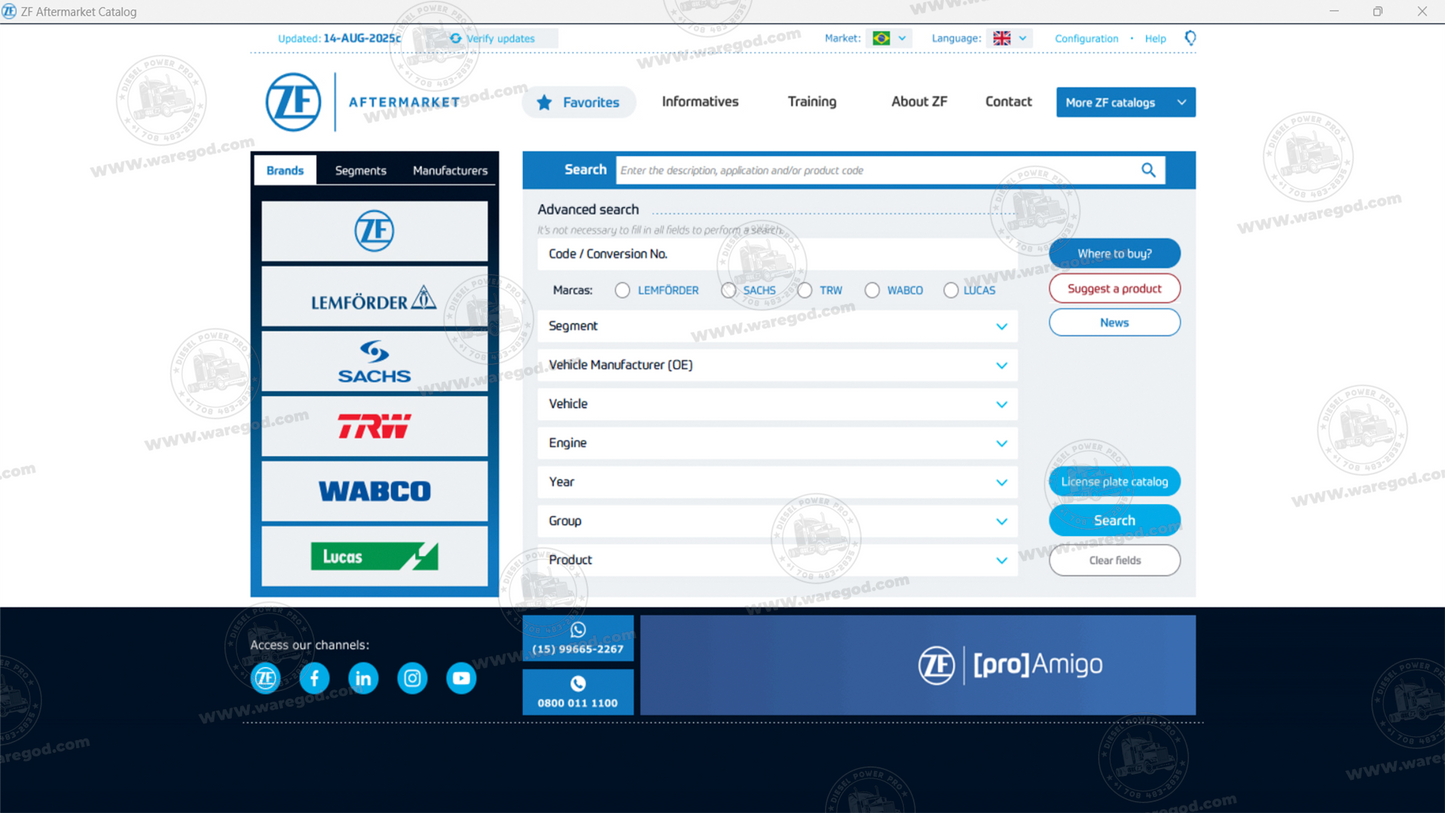This screenshot has height=813, width=1445.
Task: Switch to the Brands tab
Action: [x=285, y=170]
